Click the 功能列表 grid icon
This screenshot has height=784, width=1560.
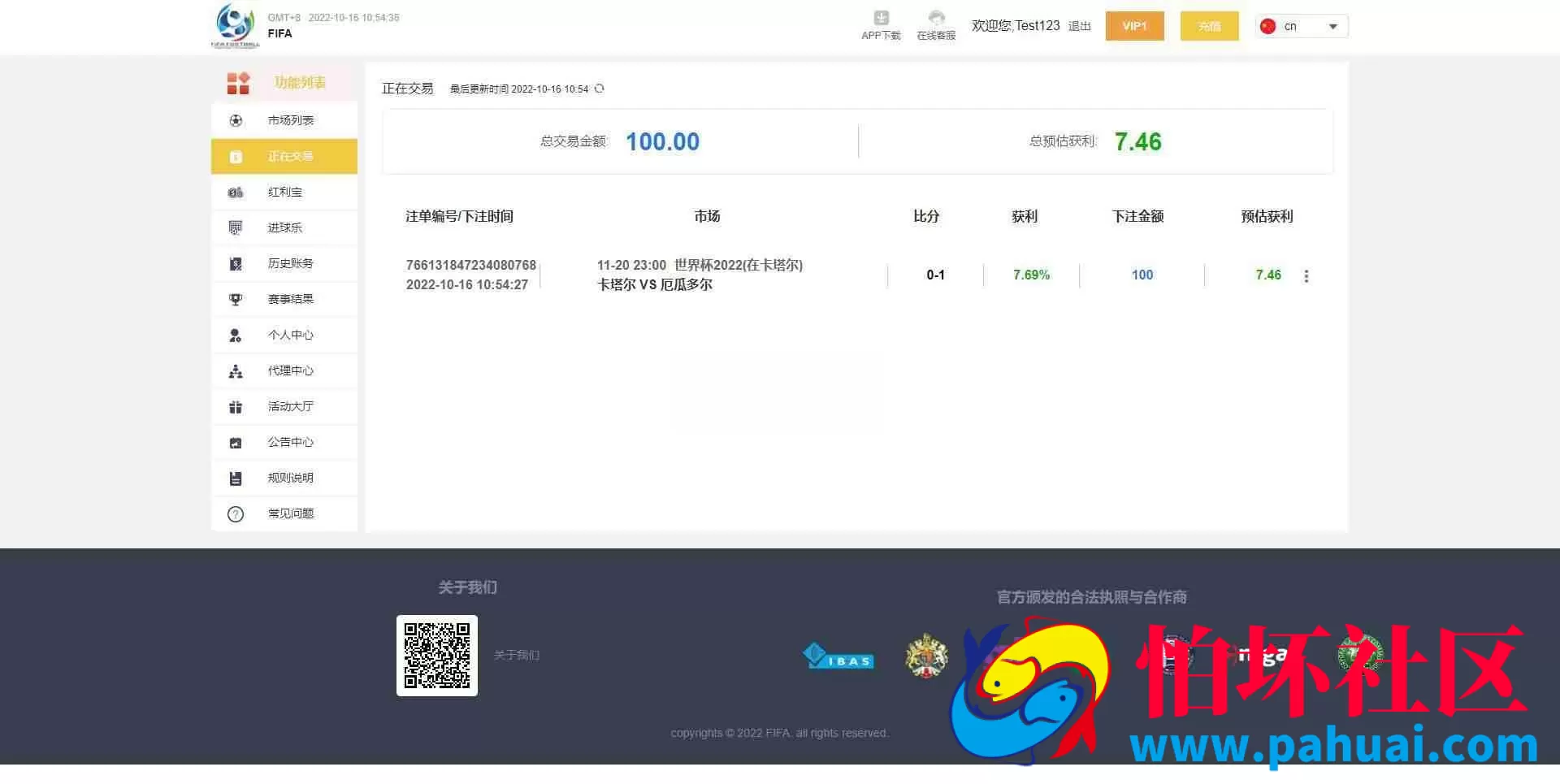click(238, 82)
